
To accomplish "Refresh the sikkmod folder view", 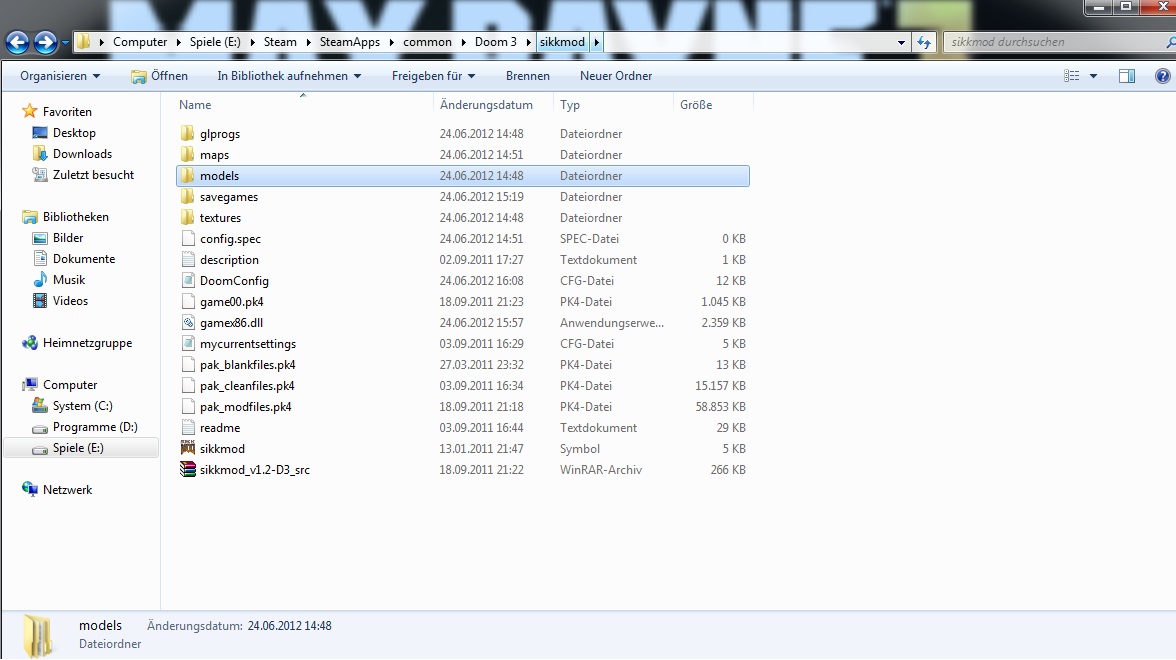I will 924,43.
